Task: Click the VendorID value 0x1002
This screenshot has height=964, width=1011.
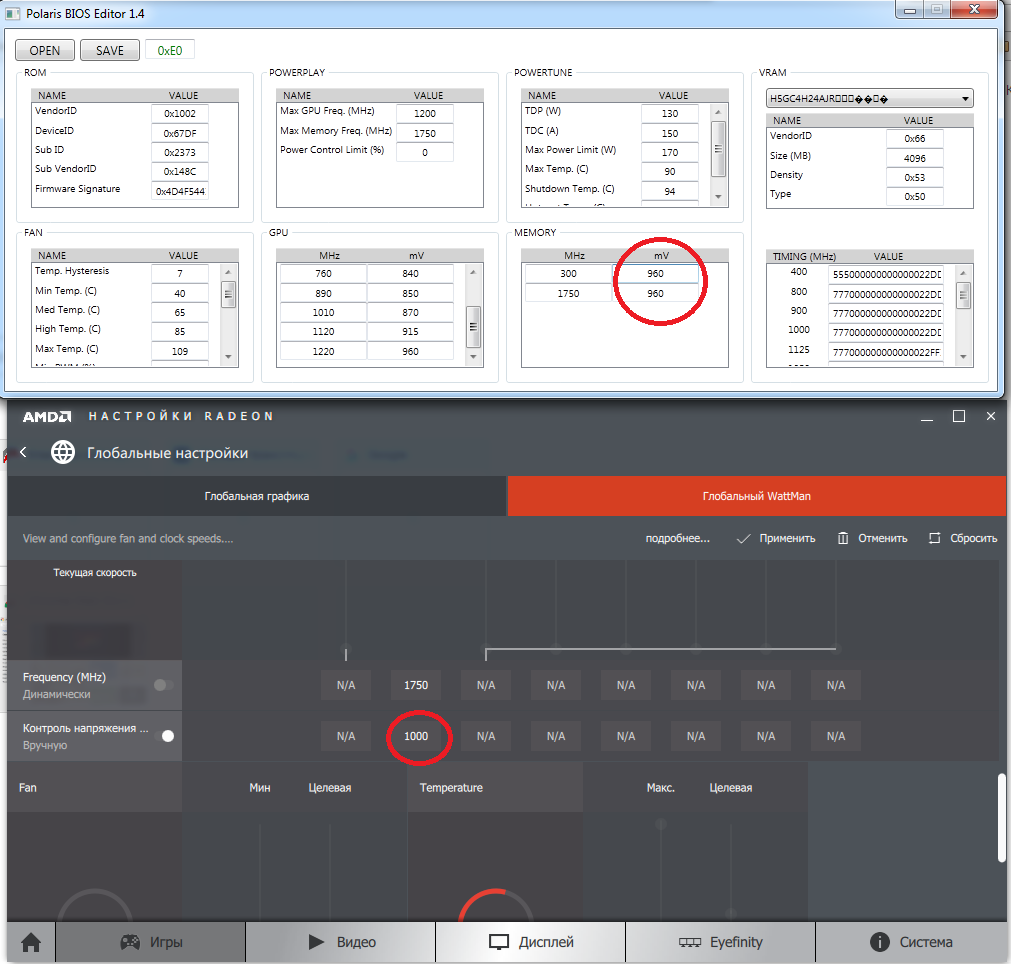Action: [x=179, y=113]
